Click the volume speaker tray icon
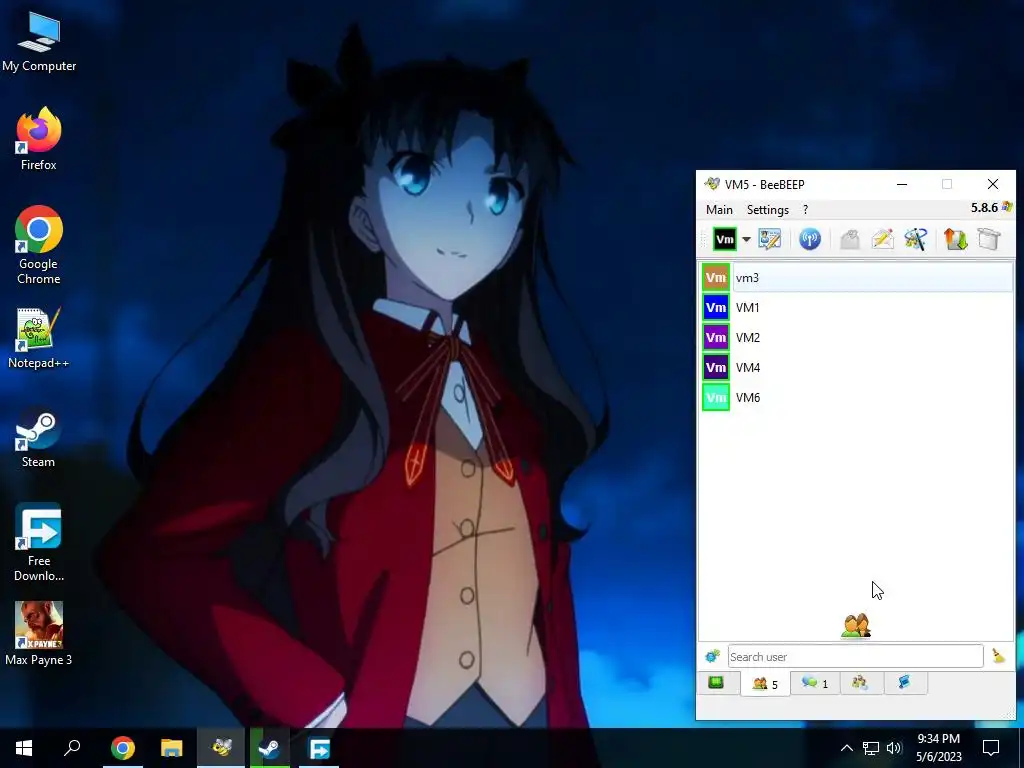The height and width of the screenshot is (768, 1024). (x=894, y=748)
